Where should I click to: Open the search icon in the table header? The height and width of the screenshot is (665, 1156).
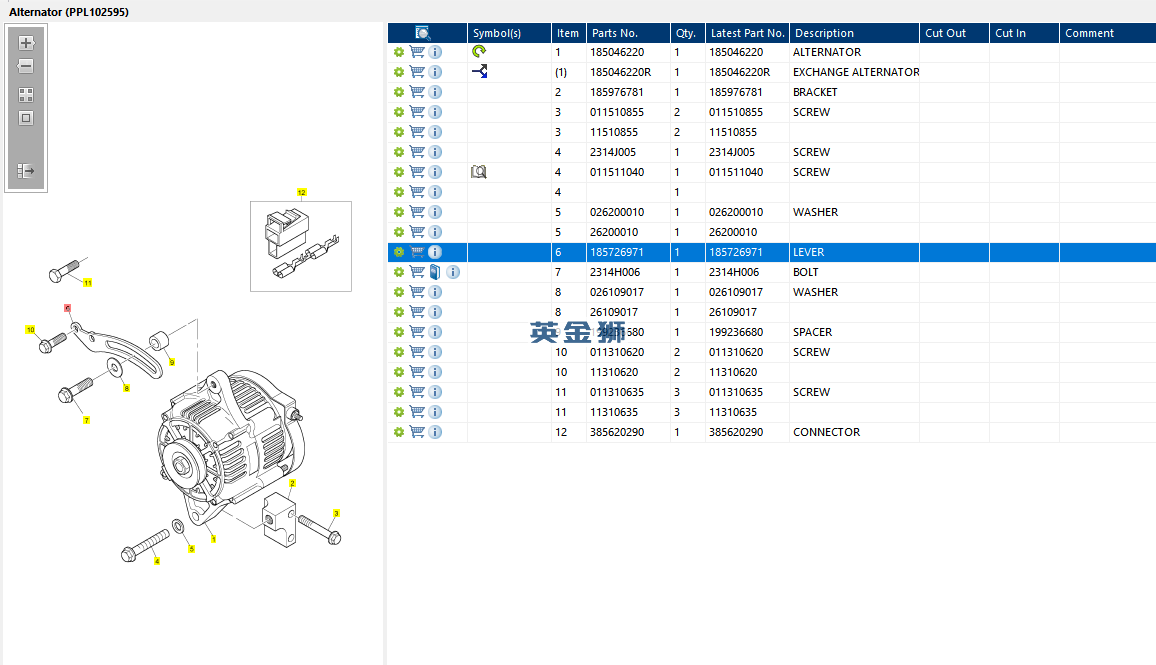[422, 33]
